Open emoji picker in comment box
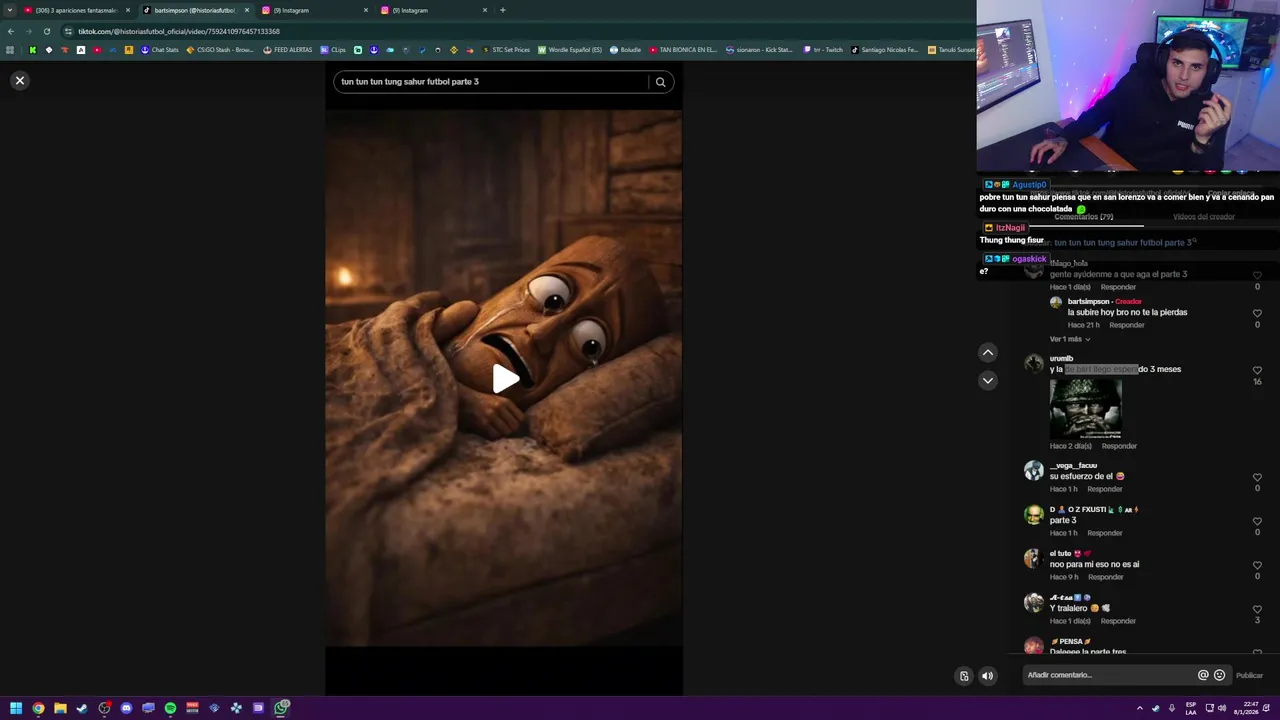This screenshot has height=720, width=1280. (1219, 675)
